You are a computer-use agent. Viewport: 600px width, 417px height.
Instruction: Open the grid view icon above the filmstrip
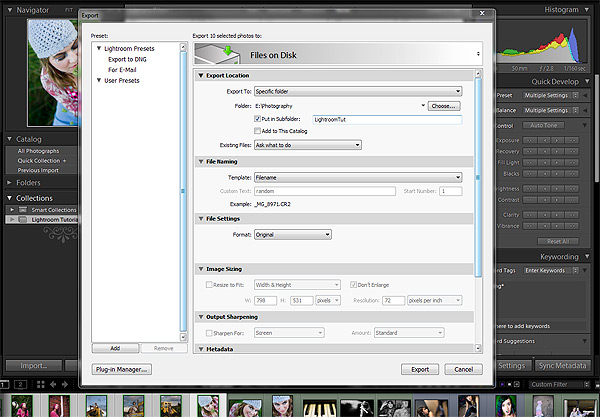(x=41, y=384)
